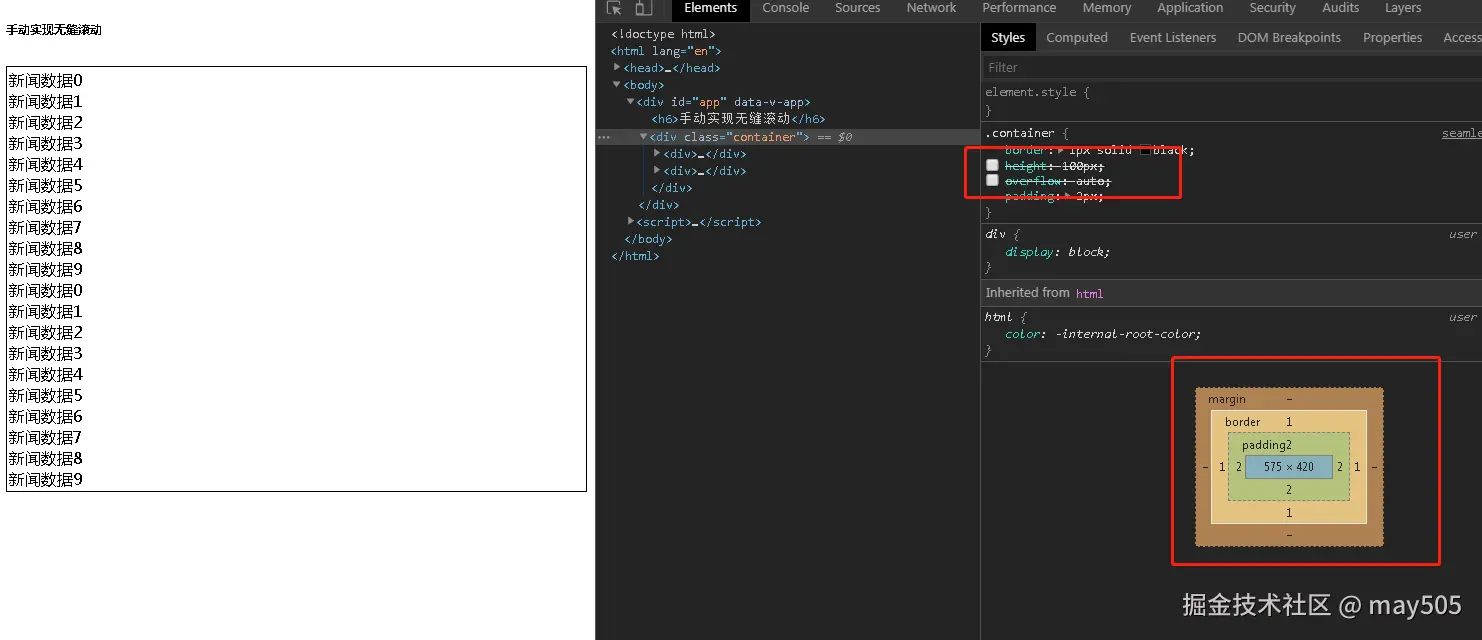Image resolution: width=1482 pixels, height=640 pixels.
Task: Select the closing </body> tag line
Action: pos(648,239)
